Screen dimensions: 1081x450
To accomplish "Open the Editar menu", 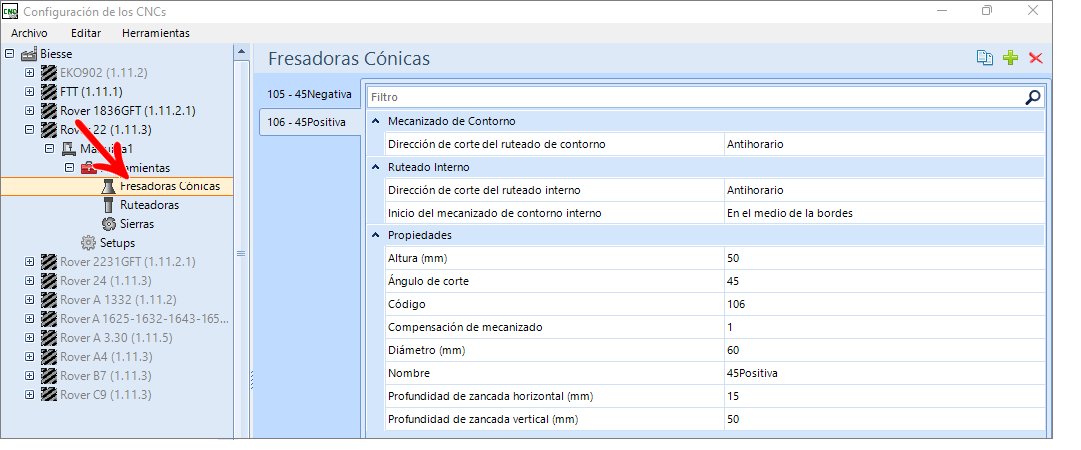I will (x=86, y=33).
